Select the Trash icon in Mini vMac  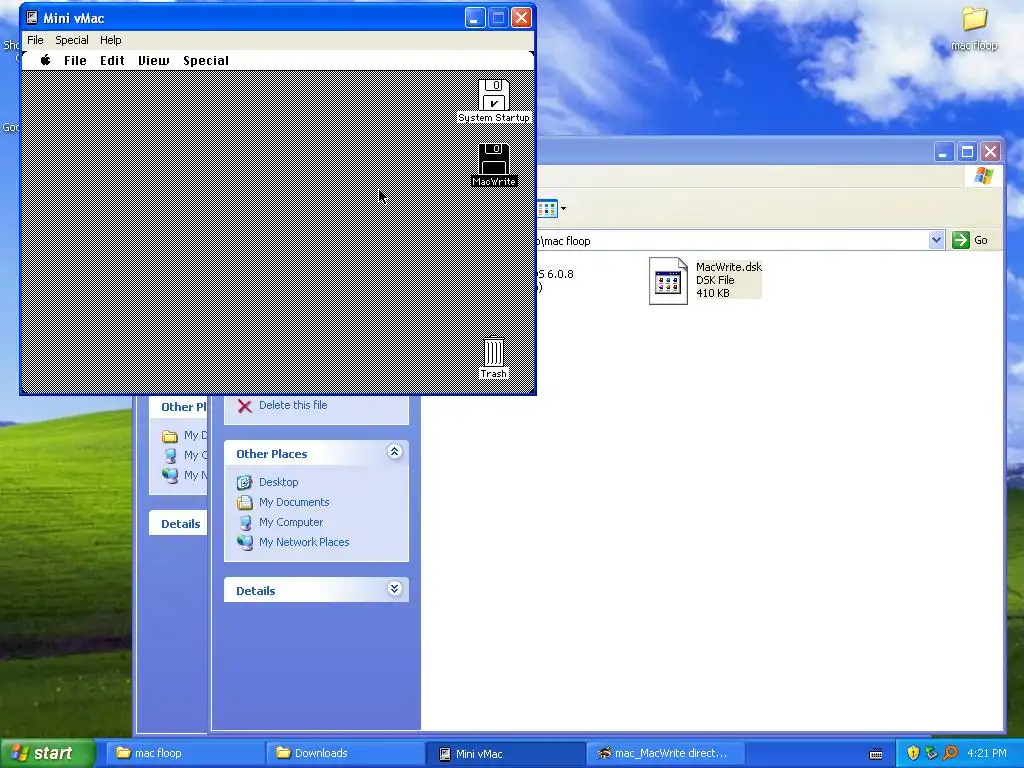coord(494,352)
